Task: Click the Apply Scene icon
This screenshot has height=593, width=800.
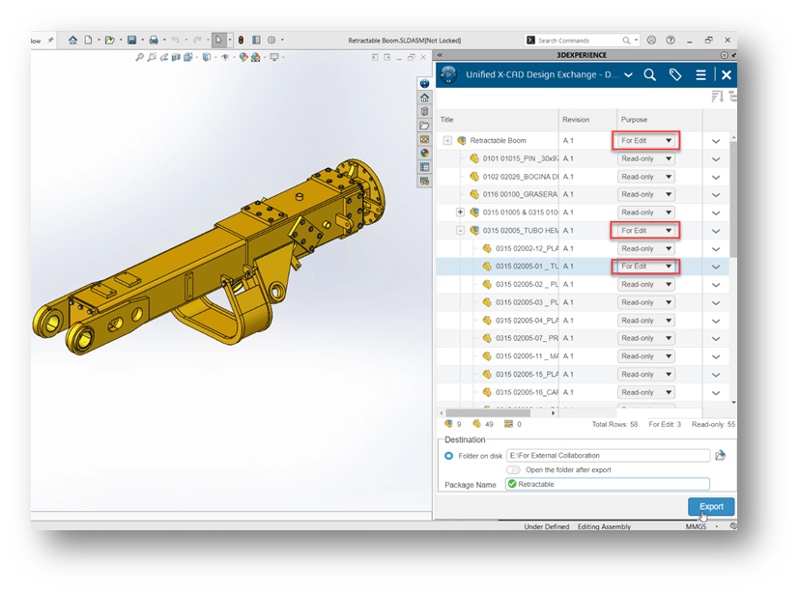Action: [x=256, y=57]
